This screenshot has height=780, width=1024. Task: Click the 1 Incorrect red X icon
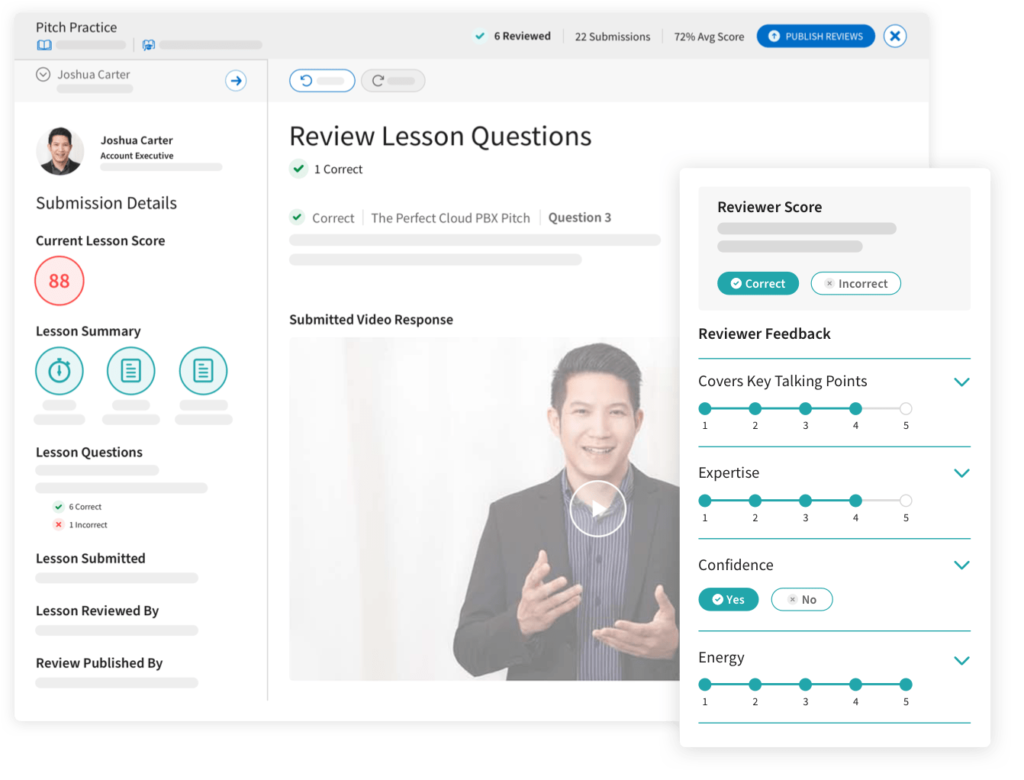point(59,525)
